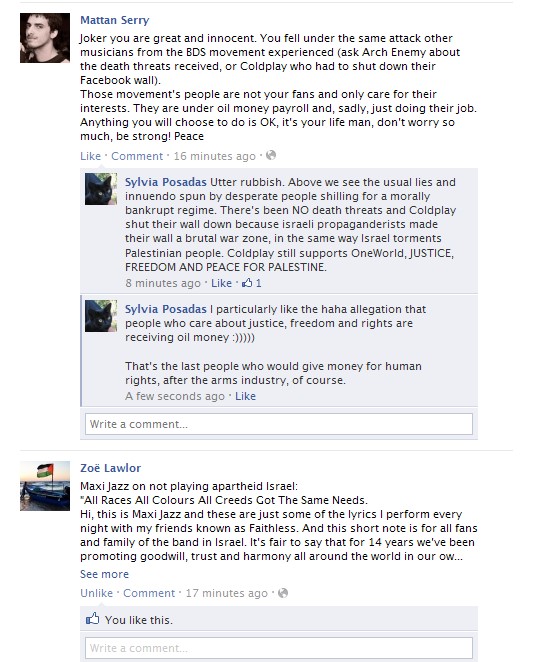Open the Mattan Serry profile name link

115,20
